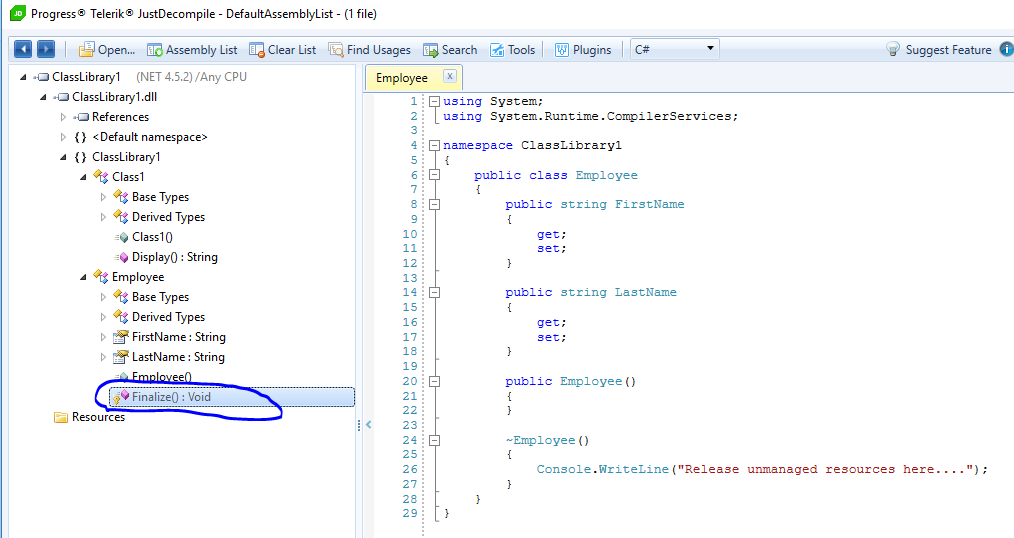
Task: Open the Search tool
Action: [x=450, y=50]
